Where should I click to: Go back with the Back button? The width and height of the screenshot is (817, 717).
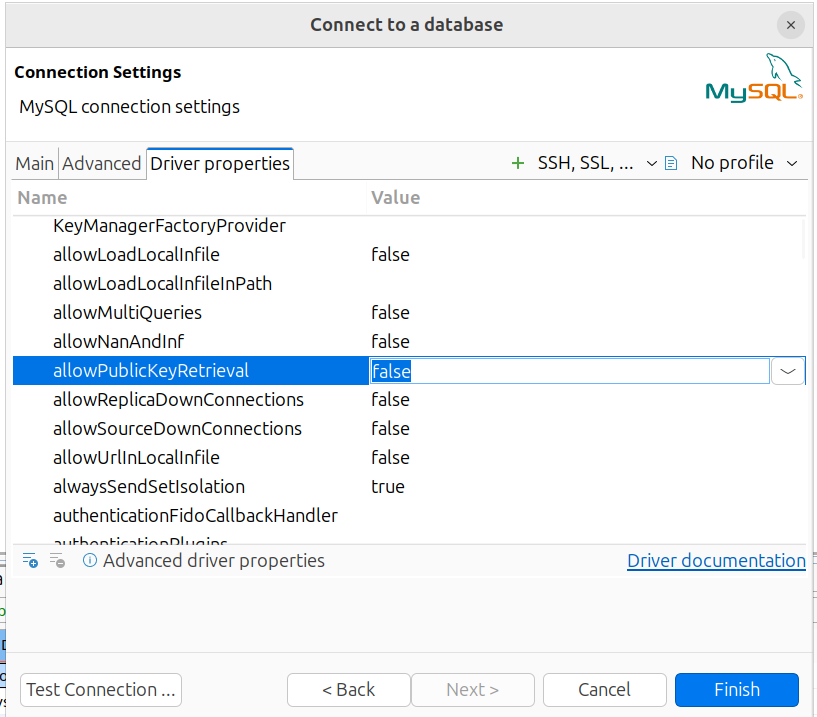click(348, 690)
